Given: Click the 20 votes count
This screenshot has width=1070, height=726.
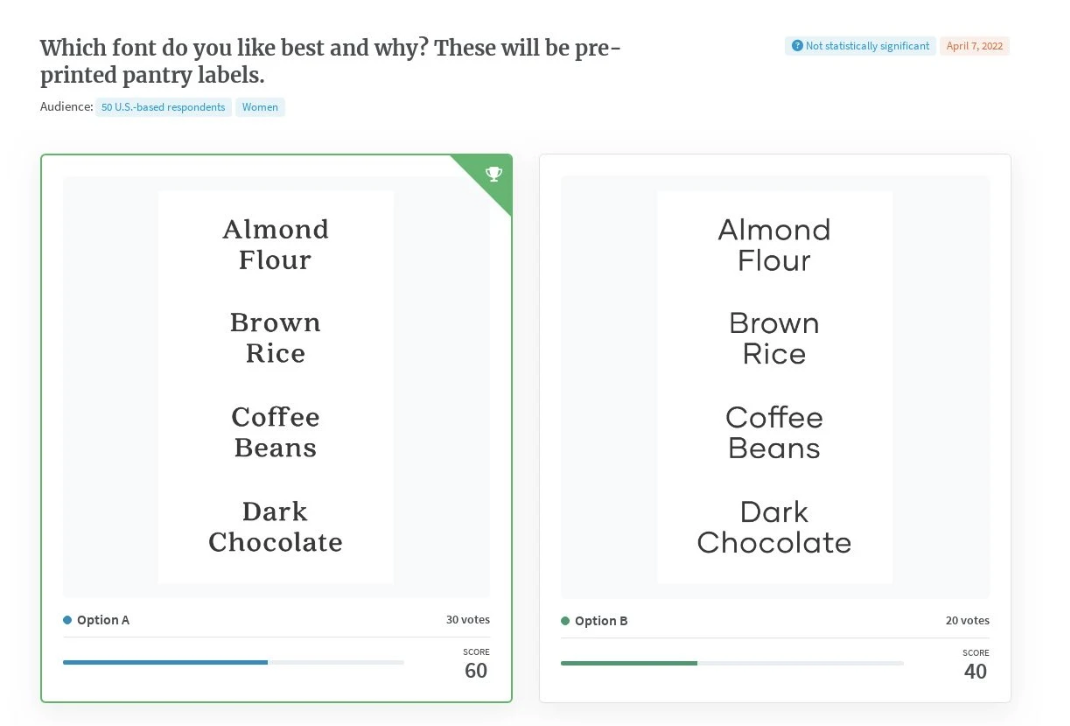Looking at the screenshot, I should pos(967,620).
